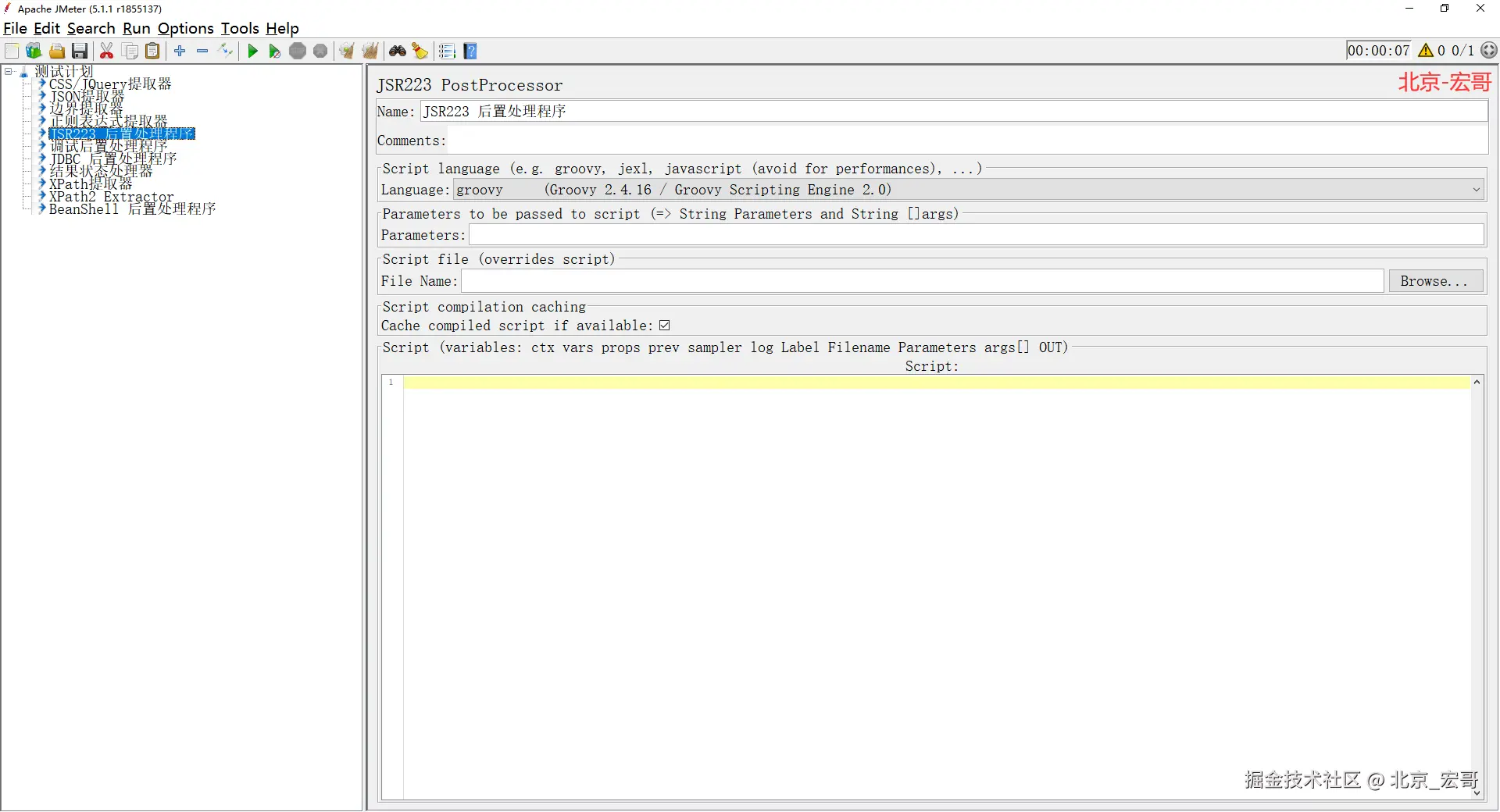Clear results with the single broom-gear icon
Viewport: 1500px width, 812px height.
pyautogui.click(x=347, y=52)
